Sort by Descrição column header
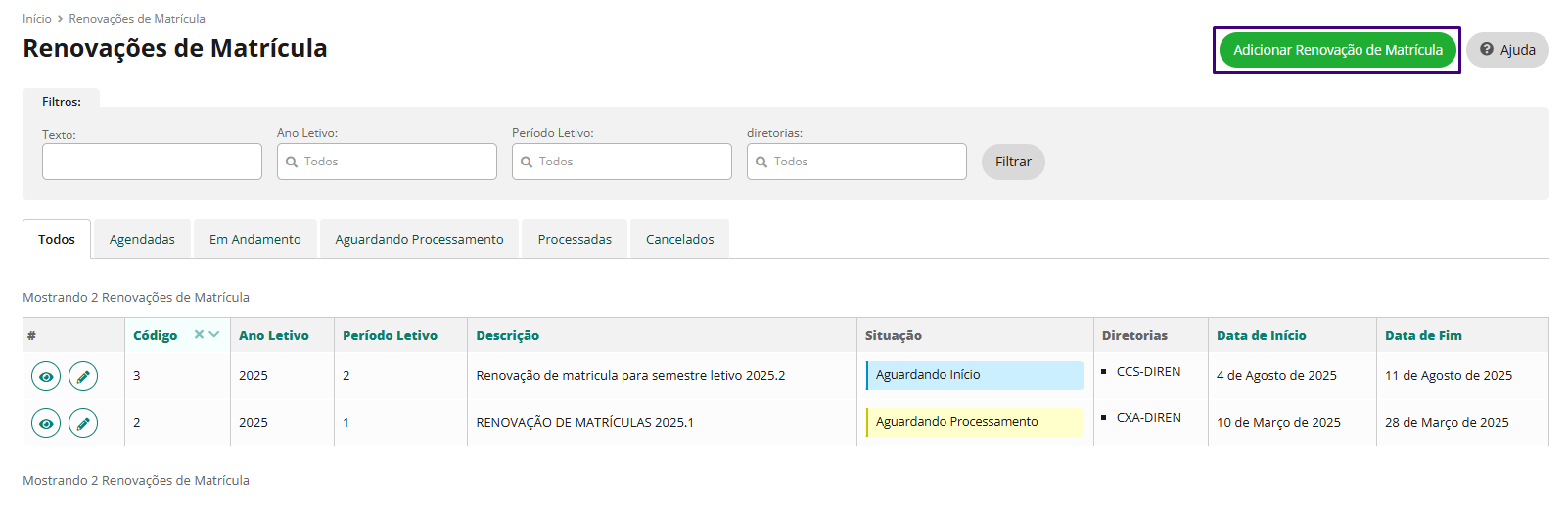 [x=507, y=335]
